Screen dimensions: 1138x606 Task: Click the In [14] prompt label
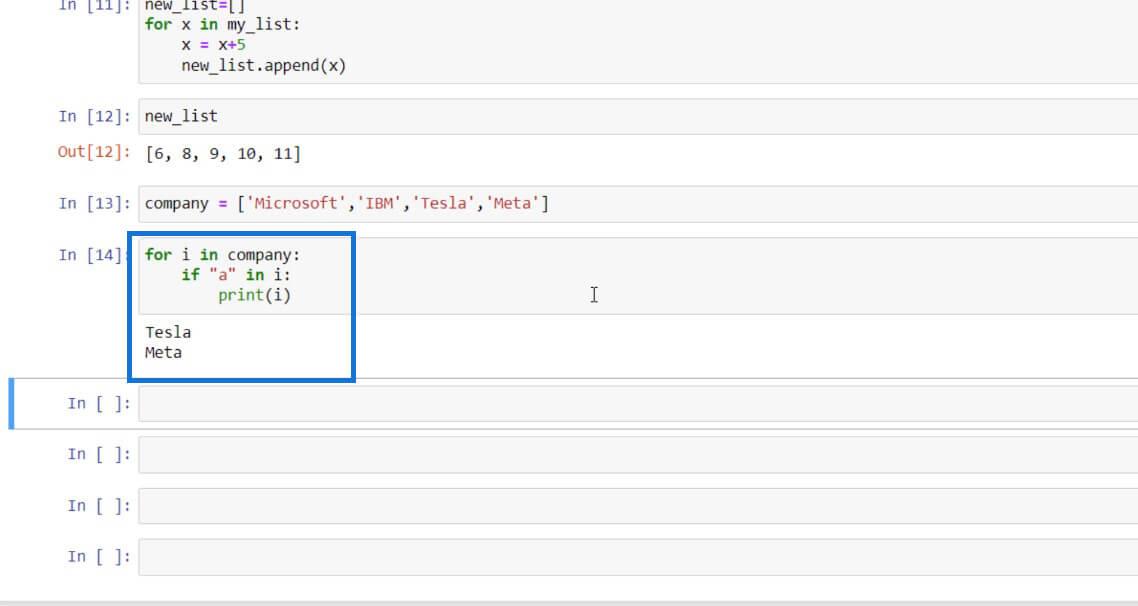click(x=92, y=254)
